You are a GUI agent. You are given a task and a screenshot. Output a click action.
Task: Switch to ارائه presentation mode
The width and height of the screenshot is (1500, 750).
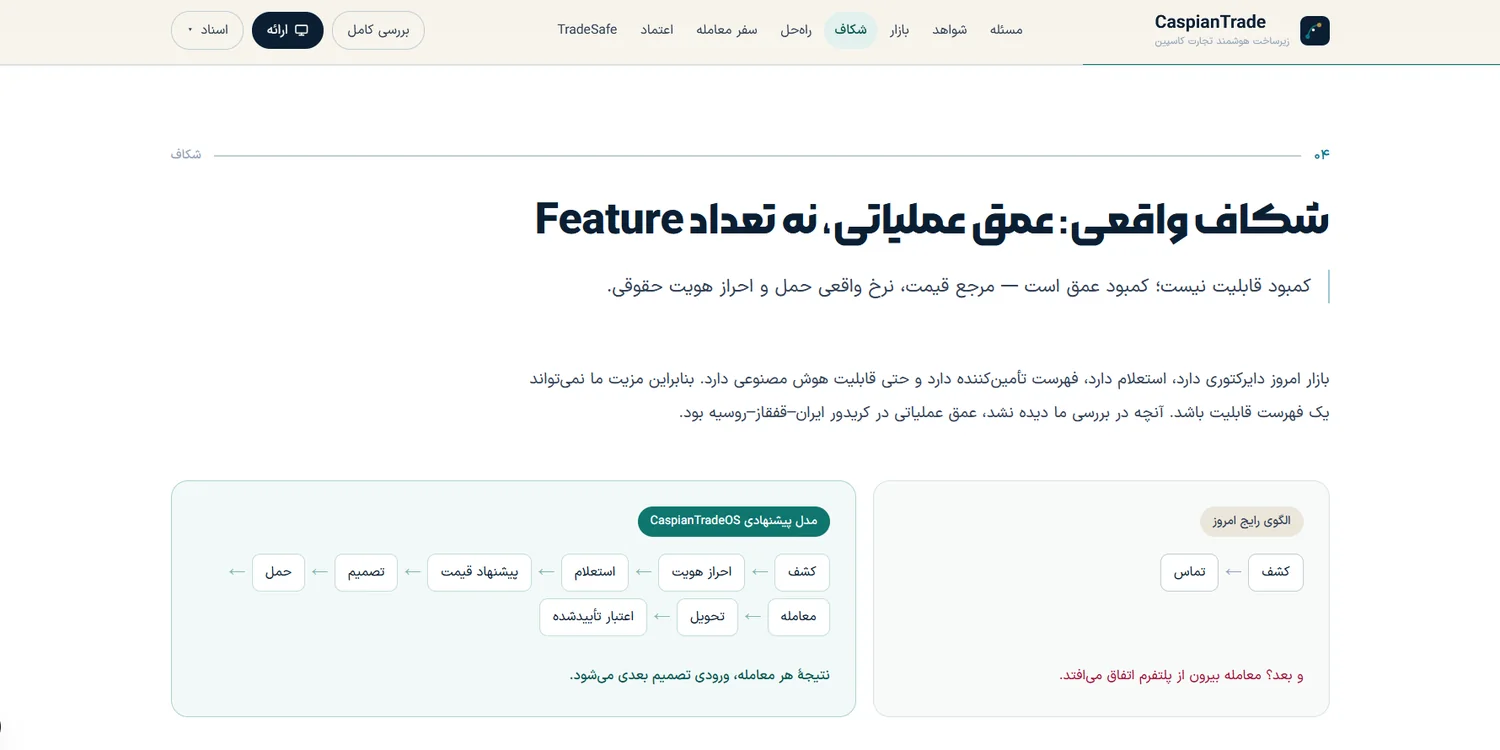(x=288, y=30)
